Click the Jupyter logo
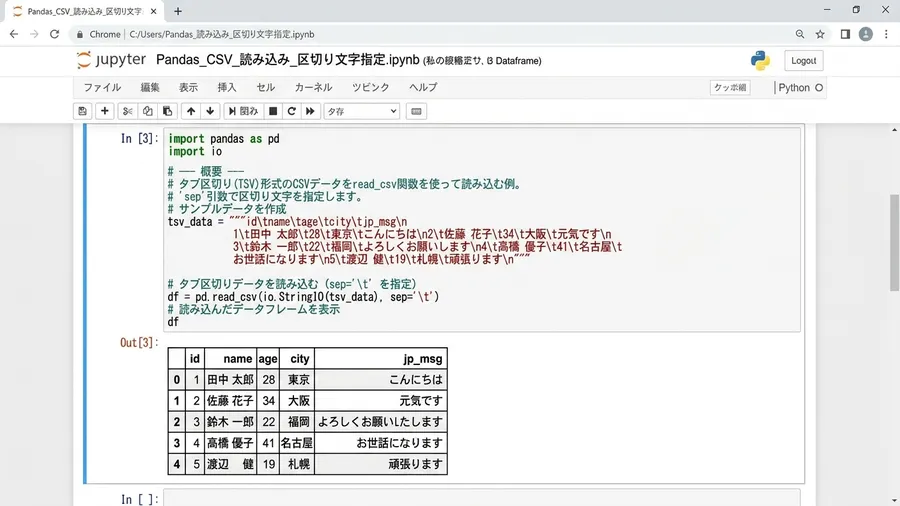The image size is (900, 506). point(111,60)
